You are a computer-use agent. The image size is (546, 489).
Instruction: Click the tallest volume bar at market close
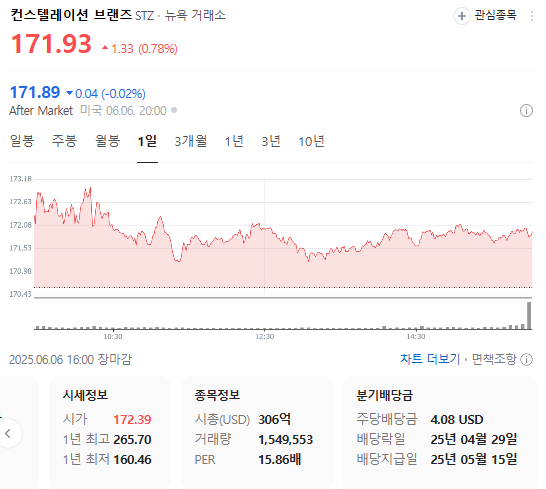click(x=529, y=316)
